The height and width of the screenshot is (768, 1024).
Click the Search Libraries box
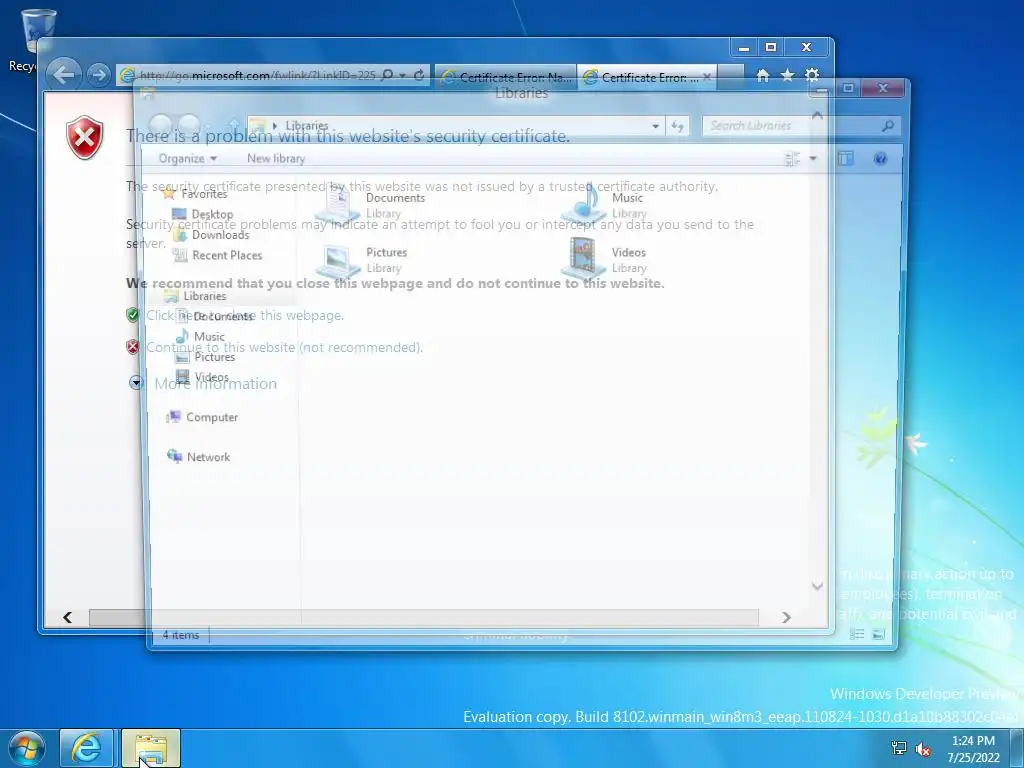[801, 125]
